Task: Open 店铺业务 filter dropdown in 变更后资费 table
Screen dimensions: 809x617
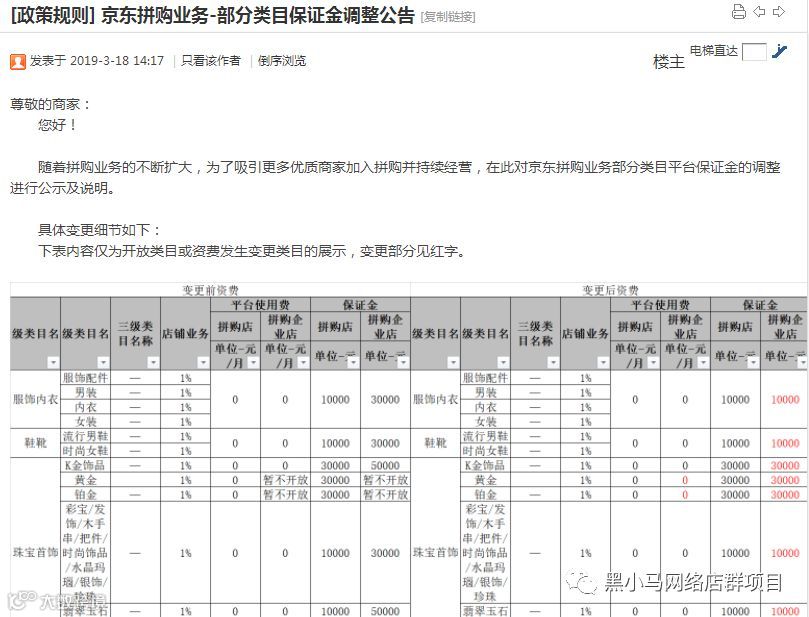Action: point(603,363)
